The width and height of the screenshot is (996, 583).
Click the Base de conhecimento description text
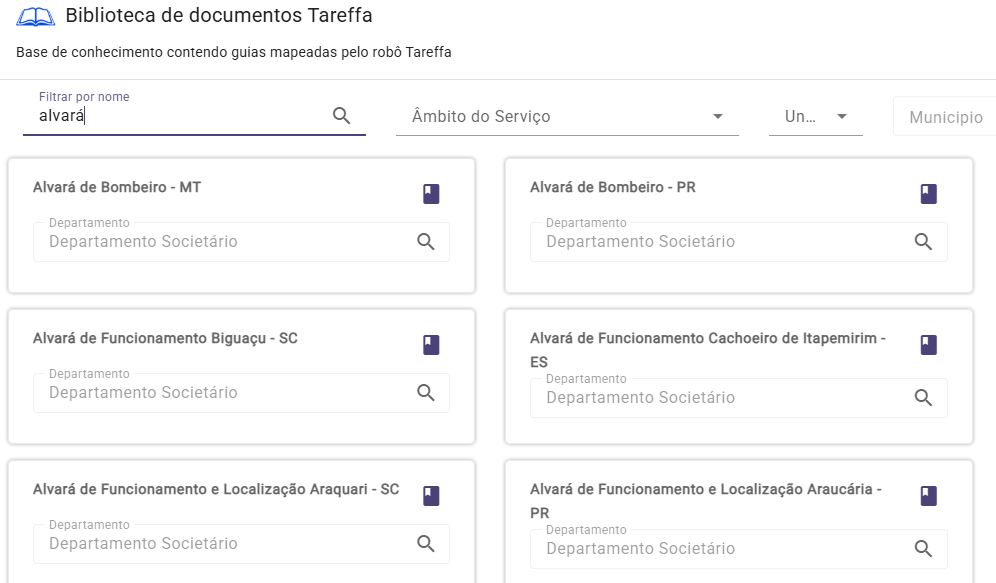(234, 52)
